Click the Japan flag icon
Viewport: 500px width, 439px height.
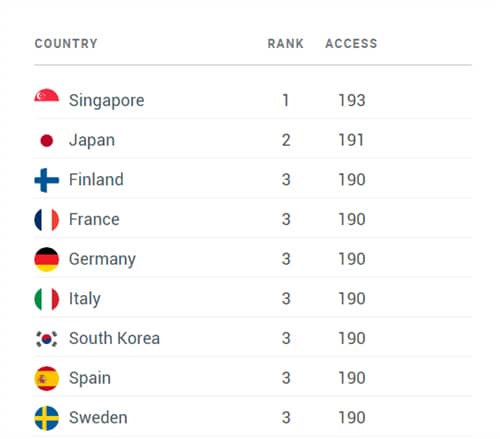pyautogui.click(x=47, y=140)
